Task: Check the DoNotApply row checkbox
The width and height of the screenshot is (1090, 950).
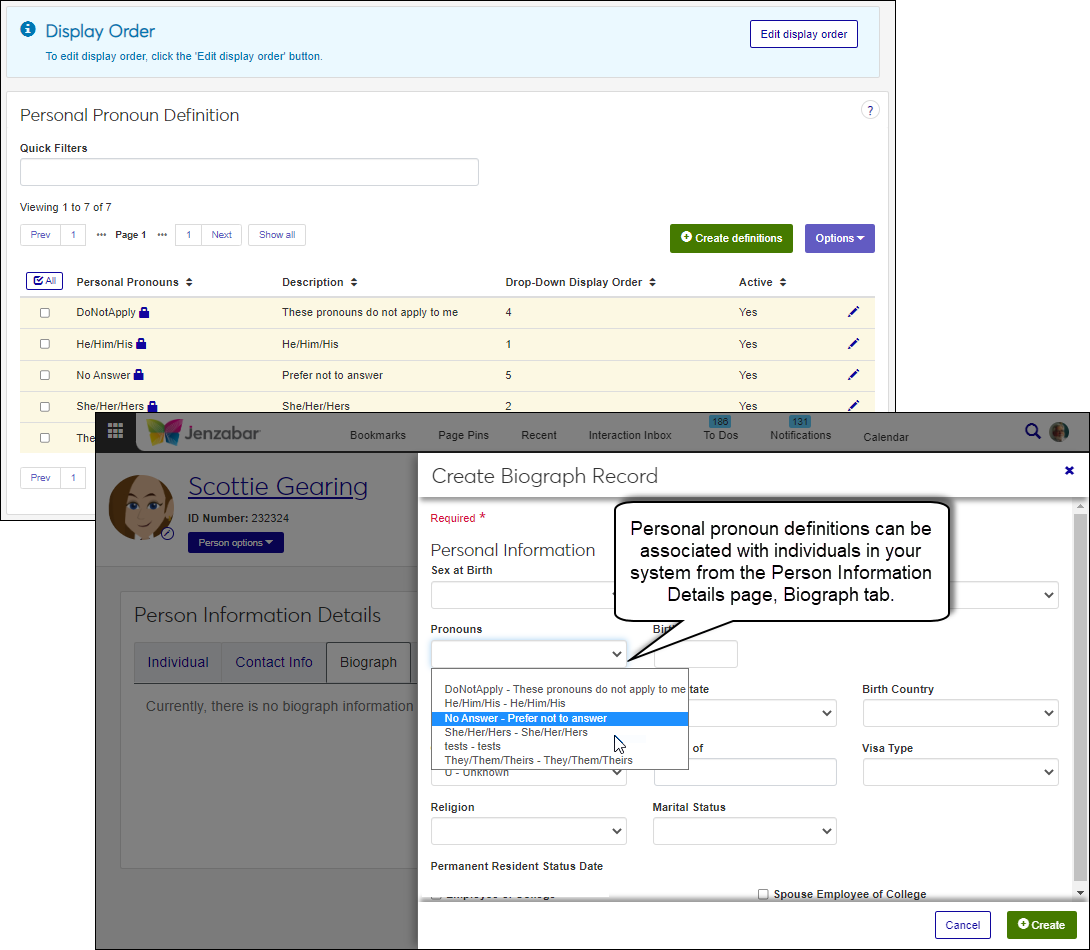Action: pyautogui.click(x=44, y=313)
